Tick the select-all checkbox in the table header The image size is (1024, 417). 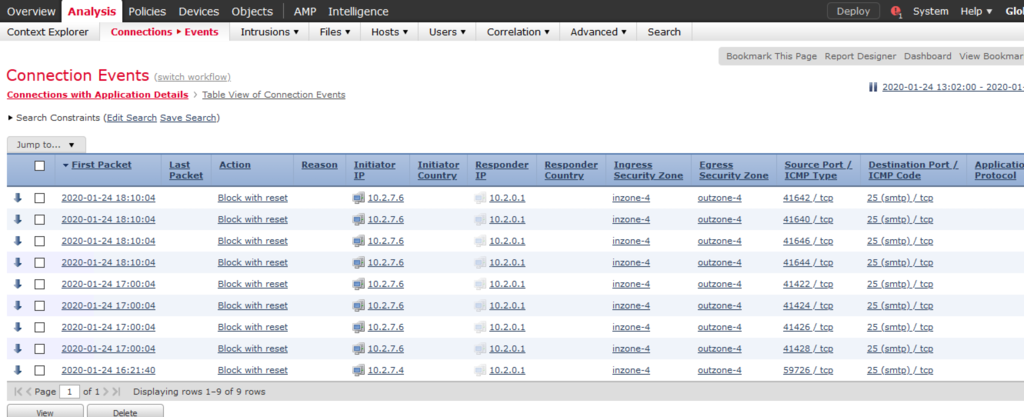coord(40,166)
